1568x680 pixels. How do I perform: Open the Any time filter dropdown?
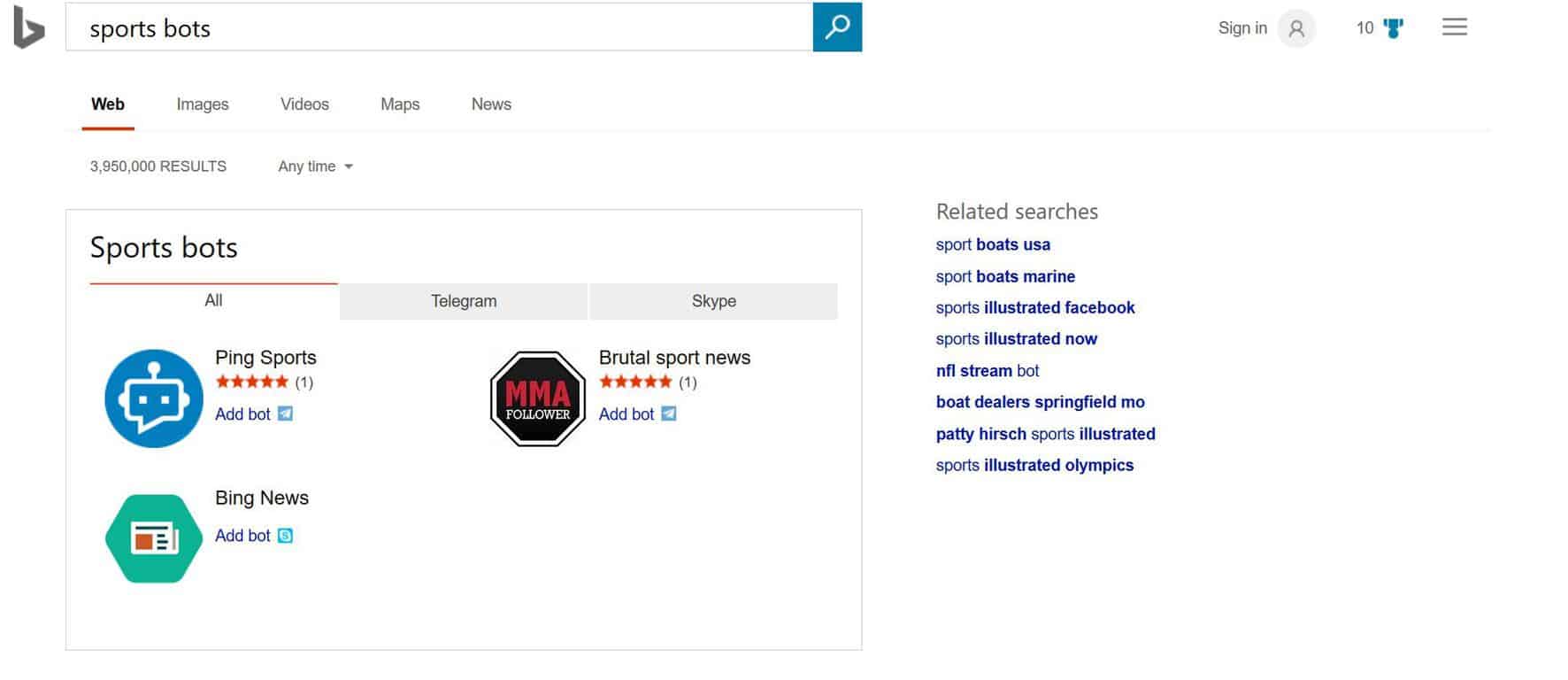(x=316, y=166)
